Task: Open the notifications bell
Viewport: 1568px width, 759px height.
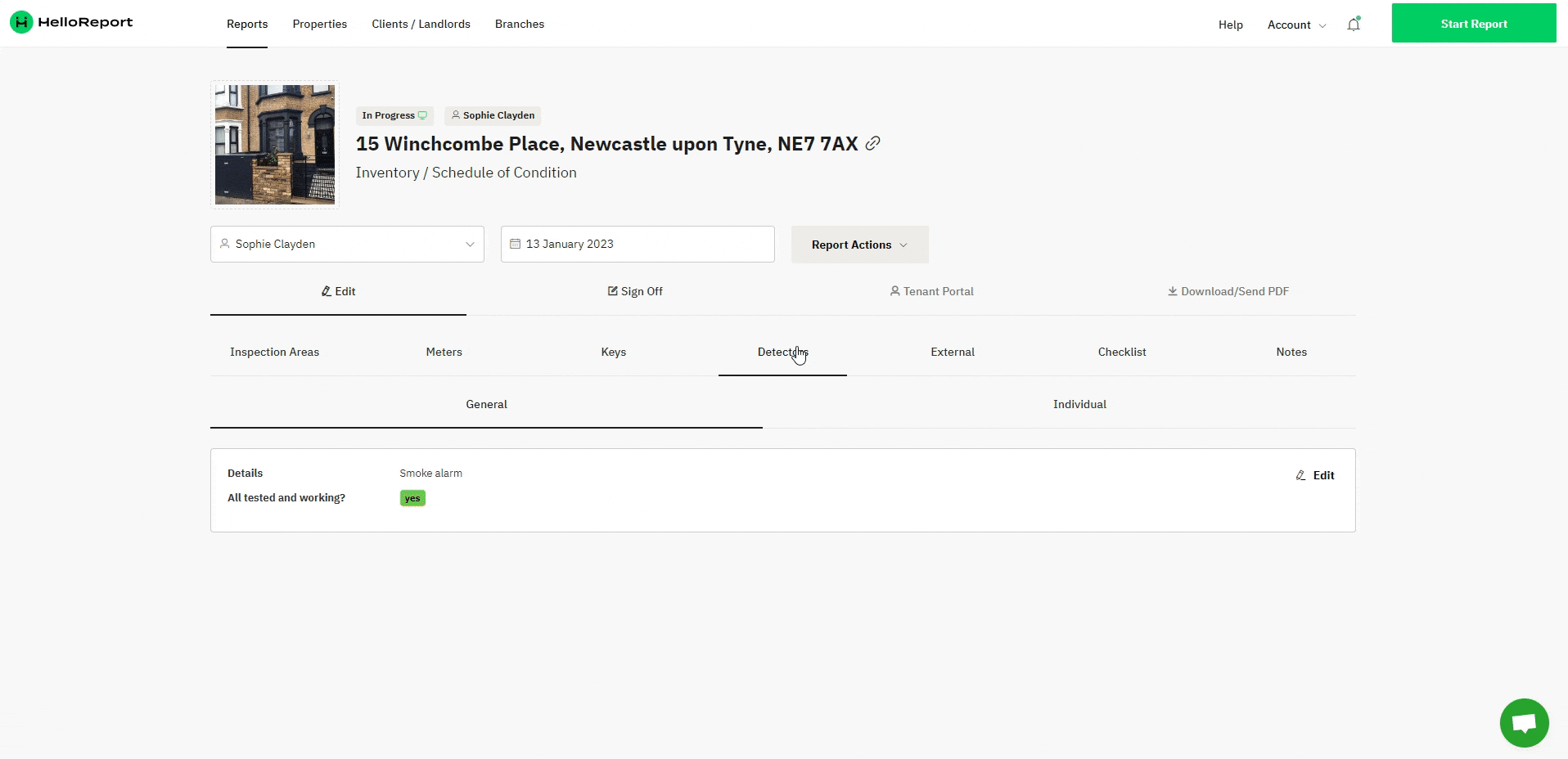Action: point(1354,24)
